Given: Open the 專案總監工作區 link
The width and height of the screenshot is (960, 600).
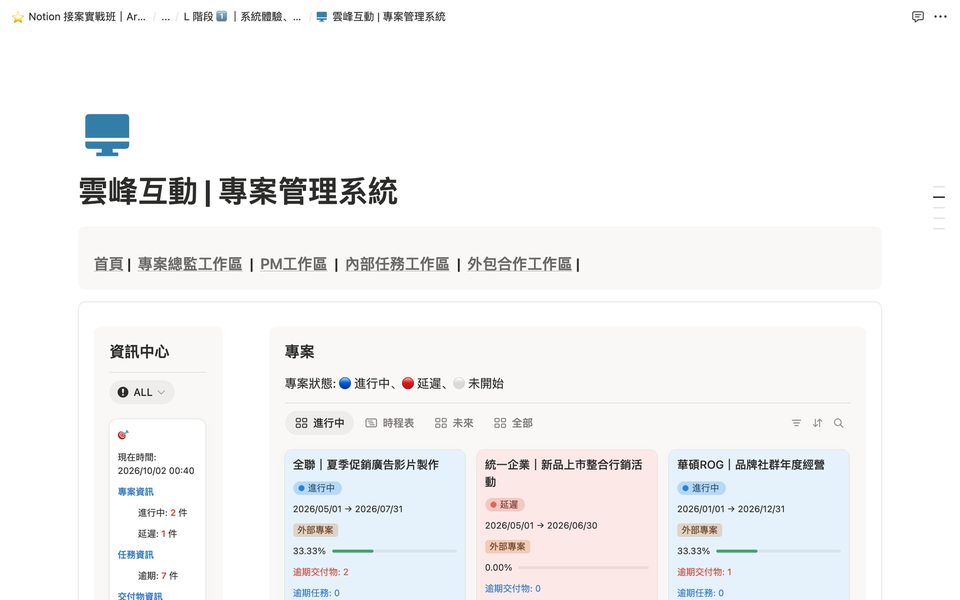Looking at the screenshot, I should [190, 264].
